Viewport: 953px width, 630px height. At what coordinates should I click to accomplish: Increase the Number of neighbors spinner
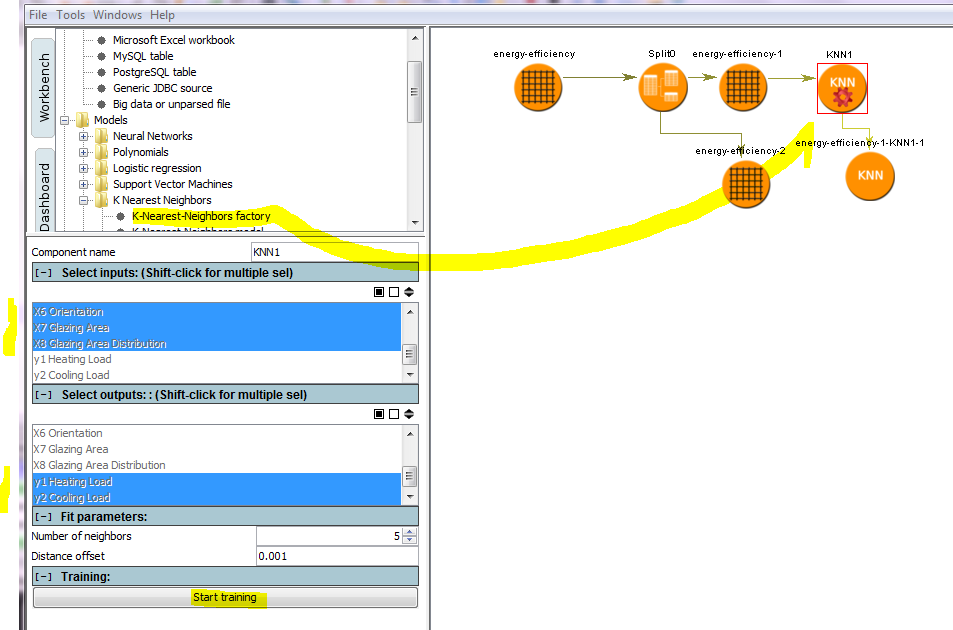(x=409, y=532)
